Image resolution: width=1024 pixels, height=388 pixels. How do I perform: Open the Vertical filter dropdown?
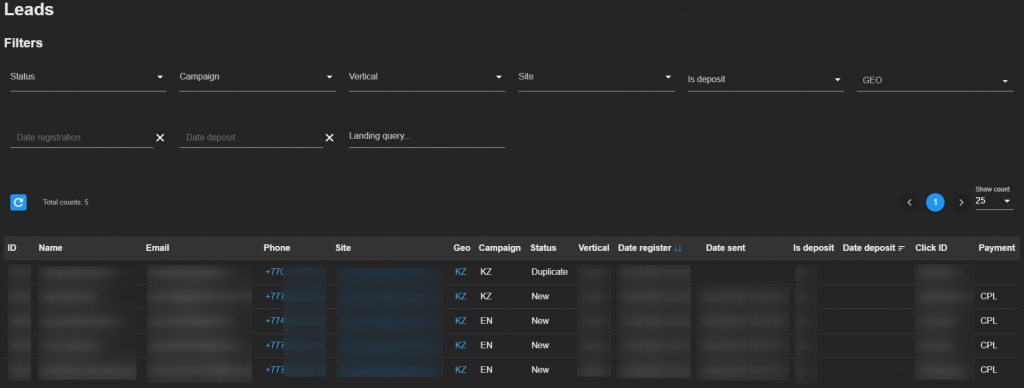pyautogui.click(x=427, y=78)
